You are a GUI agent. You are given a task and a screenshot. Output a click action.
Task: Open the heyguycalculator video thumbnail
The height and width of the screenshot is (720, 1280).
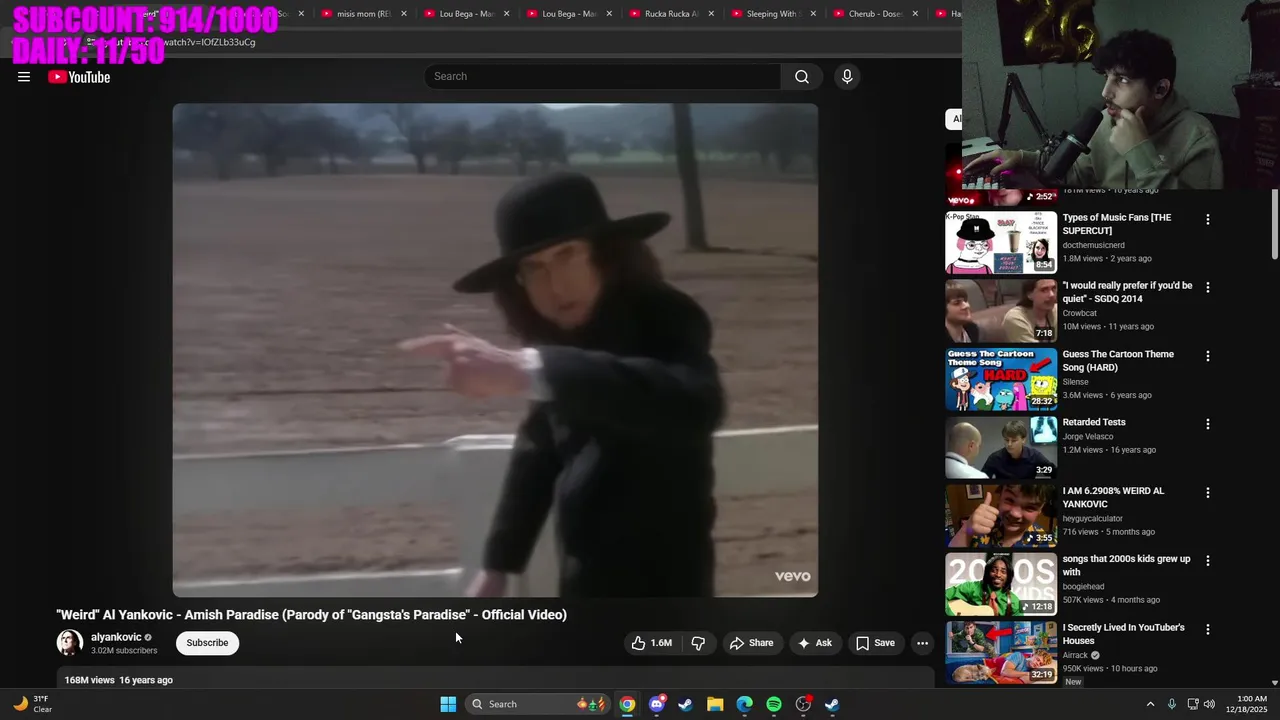point(1001,517)
